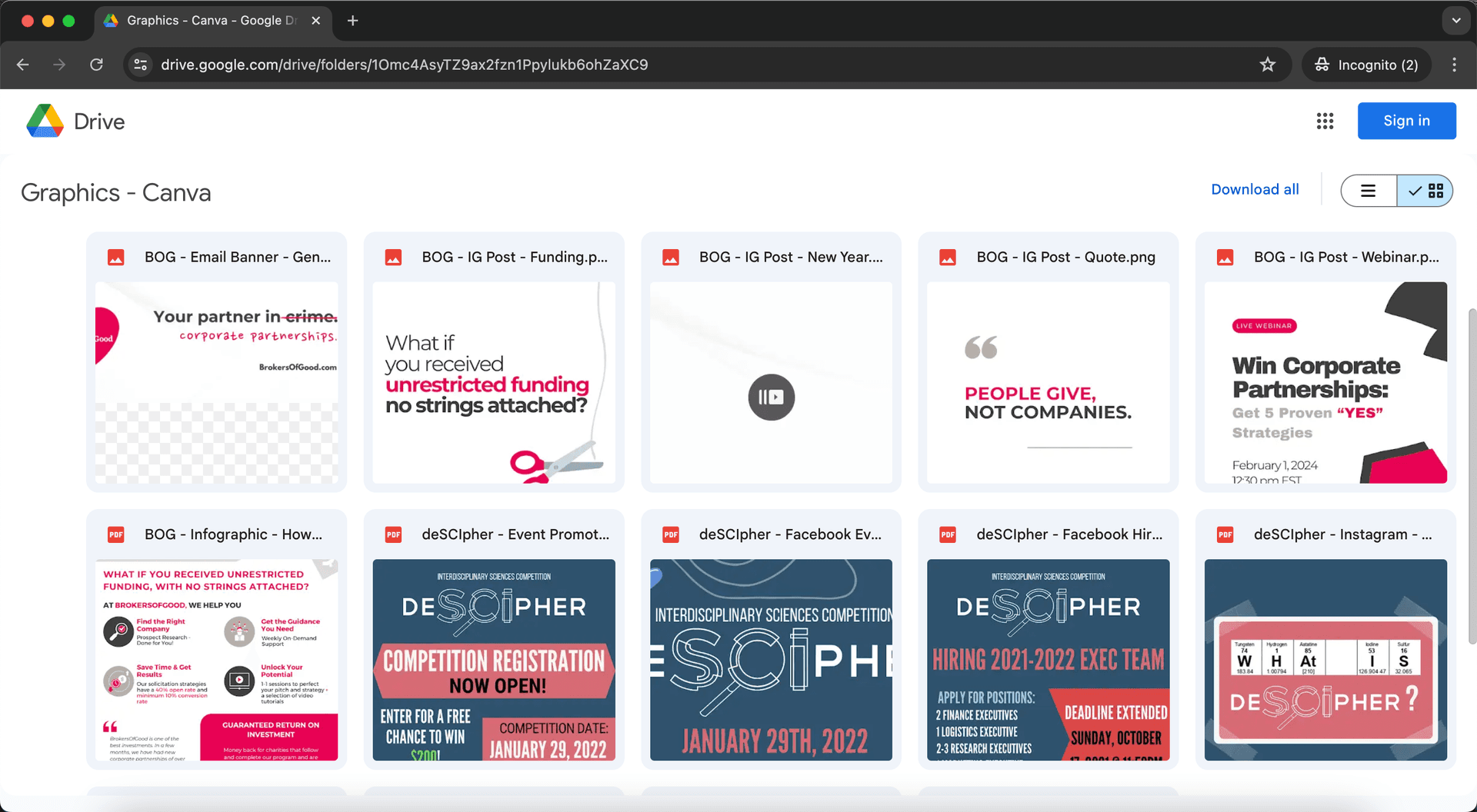1477x812 pixels.
Task: Open BOG - IG Post - Quote.png thumbnail
Action: click(x=1048, y=382)
